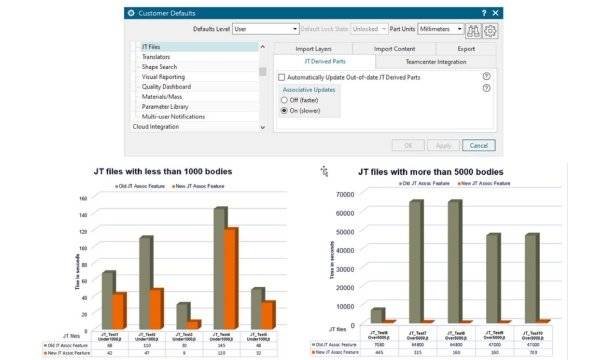This screenshot has width=600, height=360.
Task: Click the Cancel button
Action: 479,145
